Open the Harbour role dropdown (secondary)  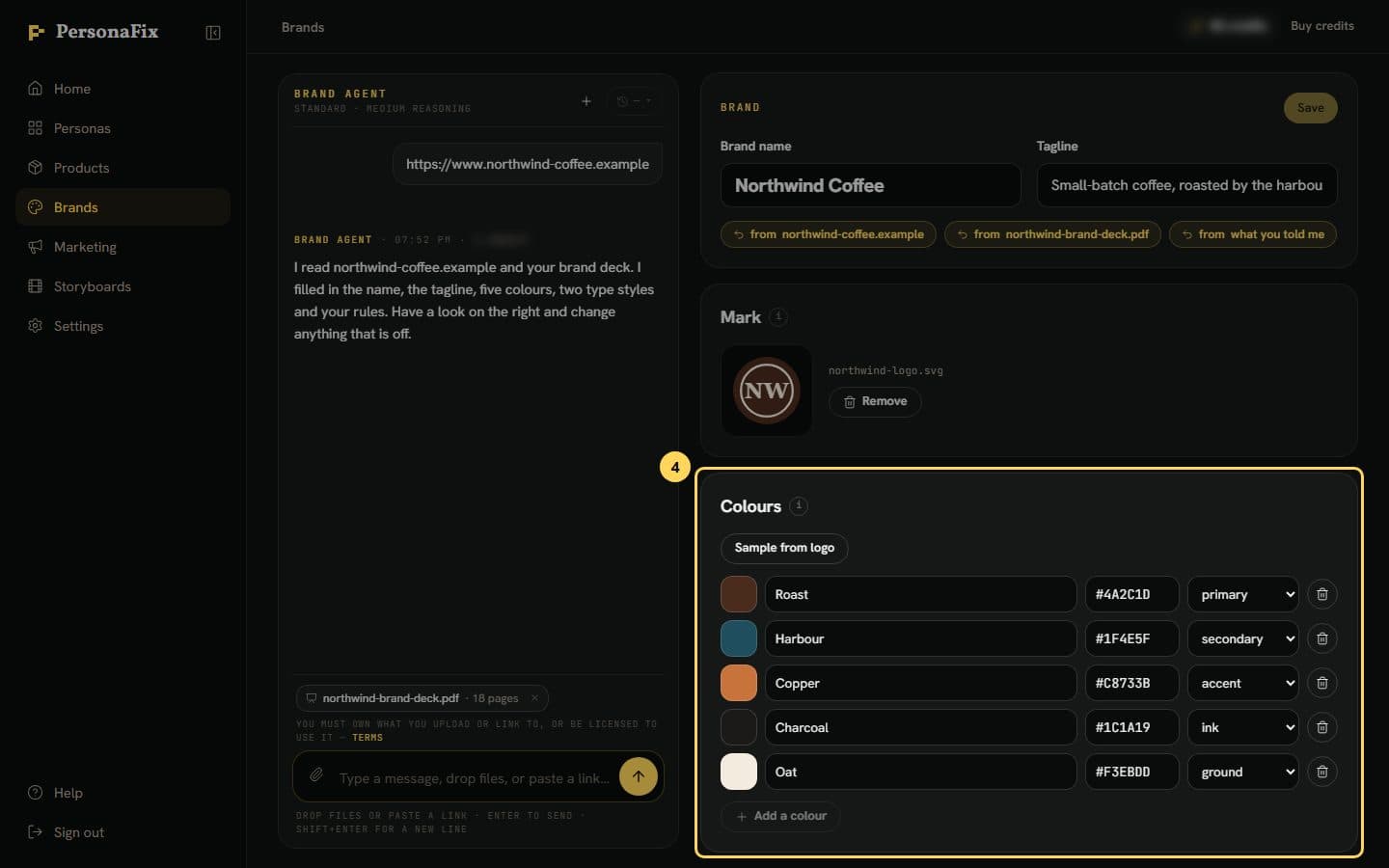pos(1242,638)
